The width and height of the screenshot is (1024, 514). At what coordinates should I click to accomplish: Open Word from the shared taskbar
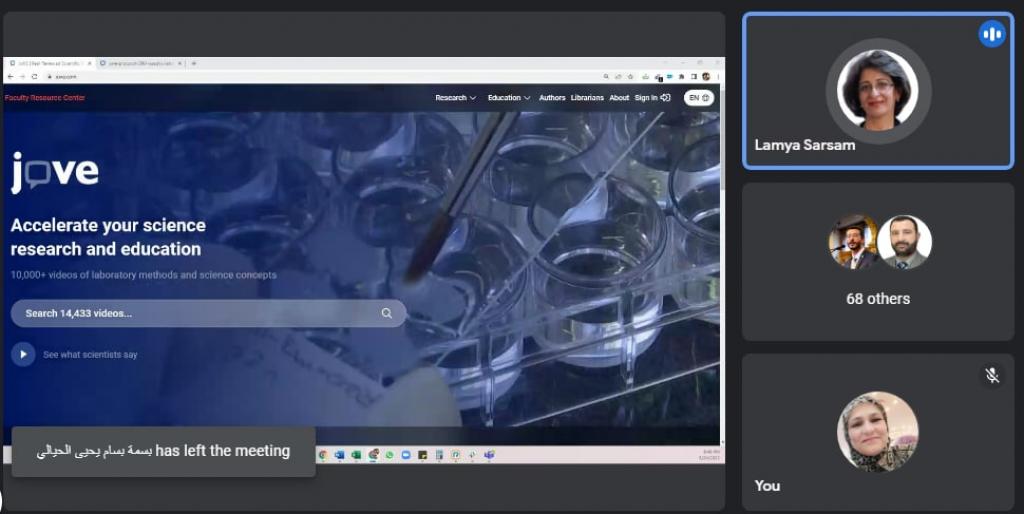click(x=339, y=455)
